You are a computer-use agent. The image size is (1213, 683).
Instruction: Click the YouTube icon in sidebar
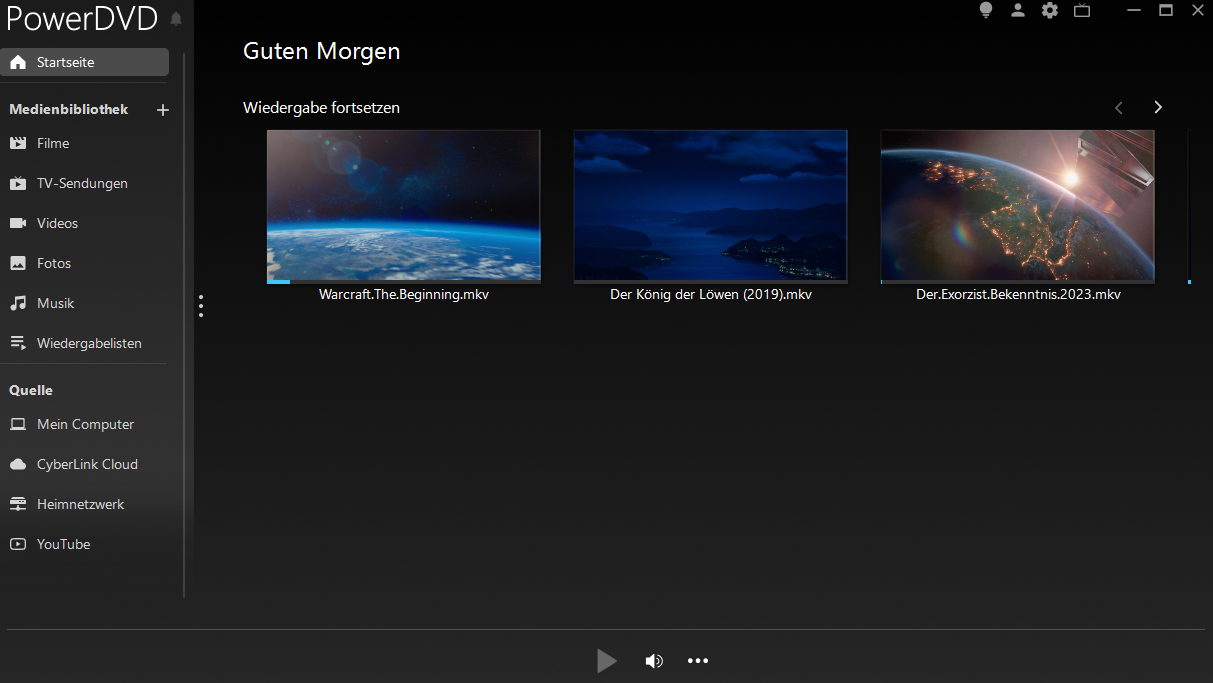click(x=18, y=544)
